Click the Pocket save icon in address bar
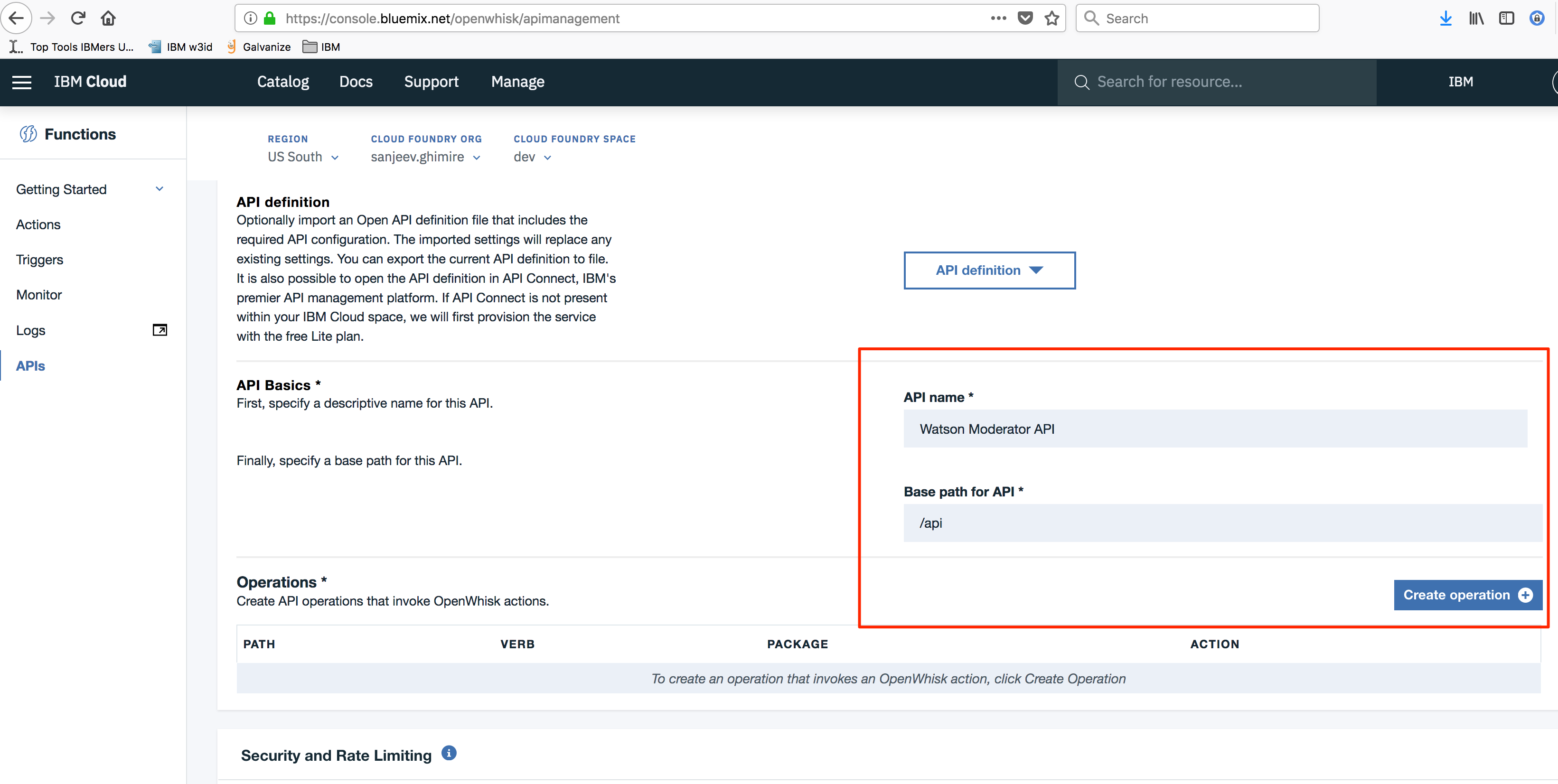Image resolution: width=1558 pixels, height=784 pixels. pyautogui.click(x=1025, y=18)
